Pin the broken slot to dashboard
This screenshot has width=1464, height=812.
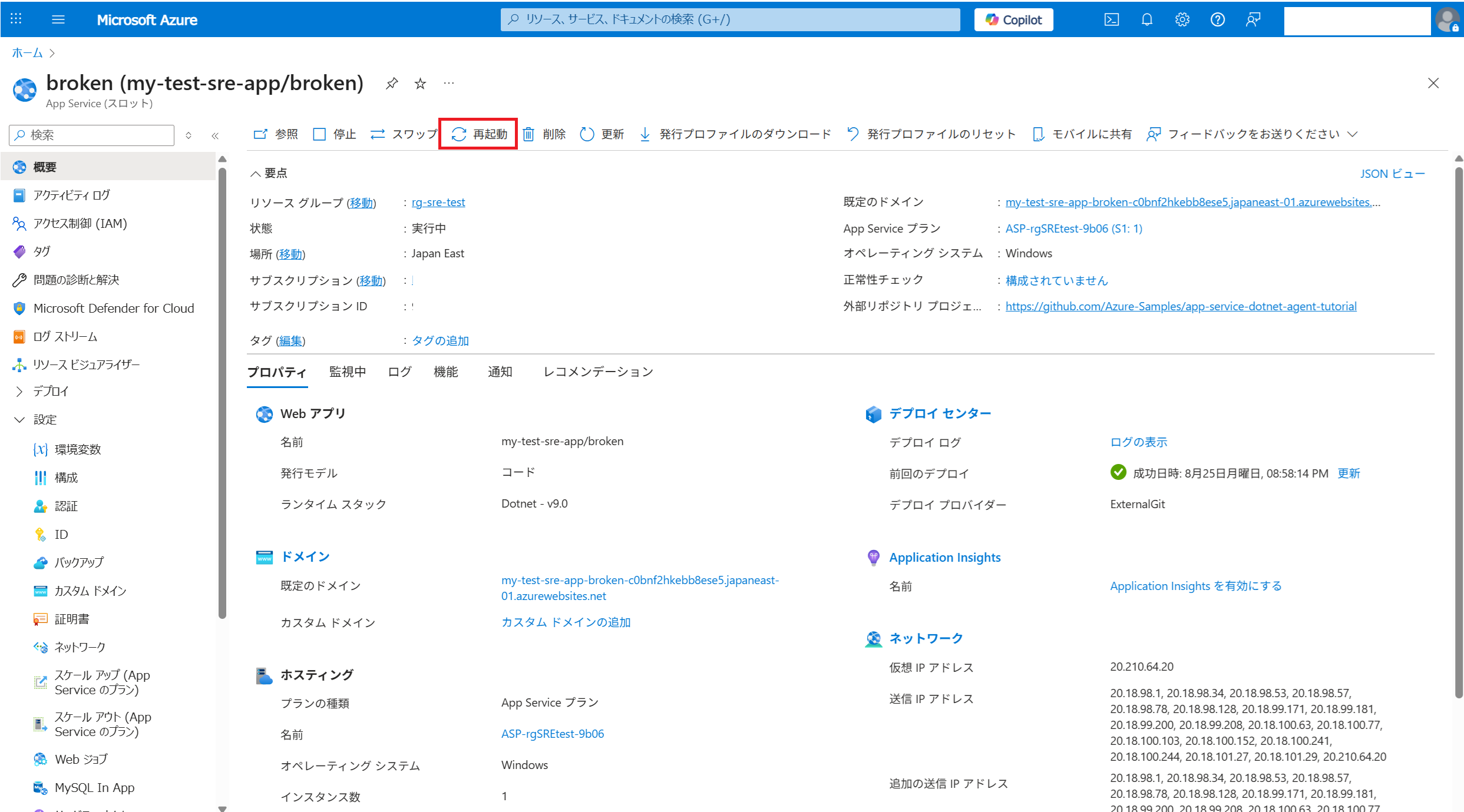coord(391,84)
